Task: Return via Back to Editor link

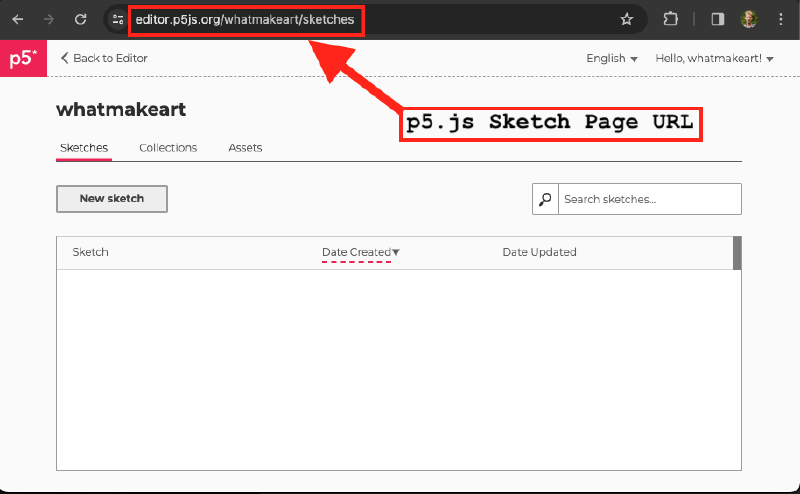Action: point(104,58)
